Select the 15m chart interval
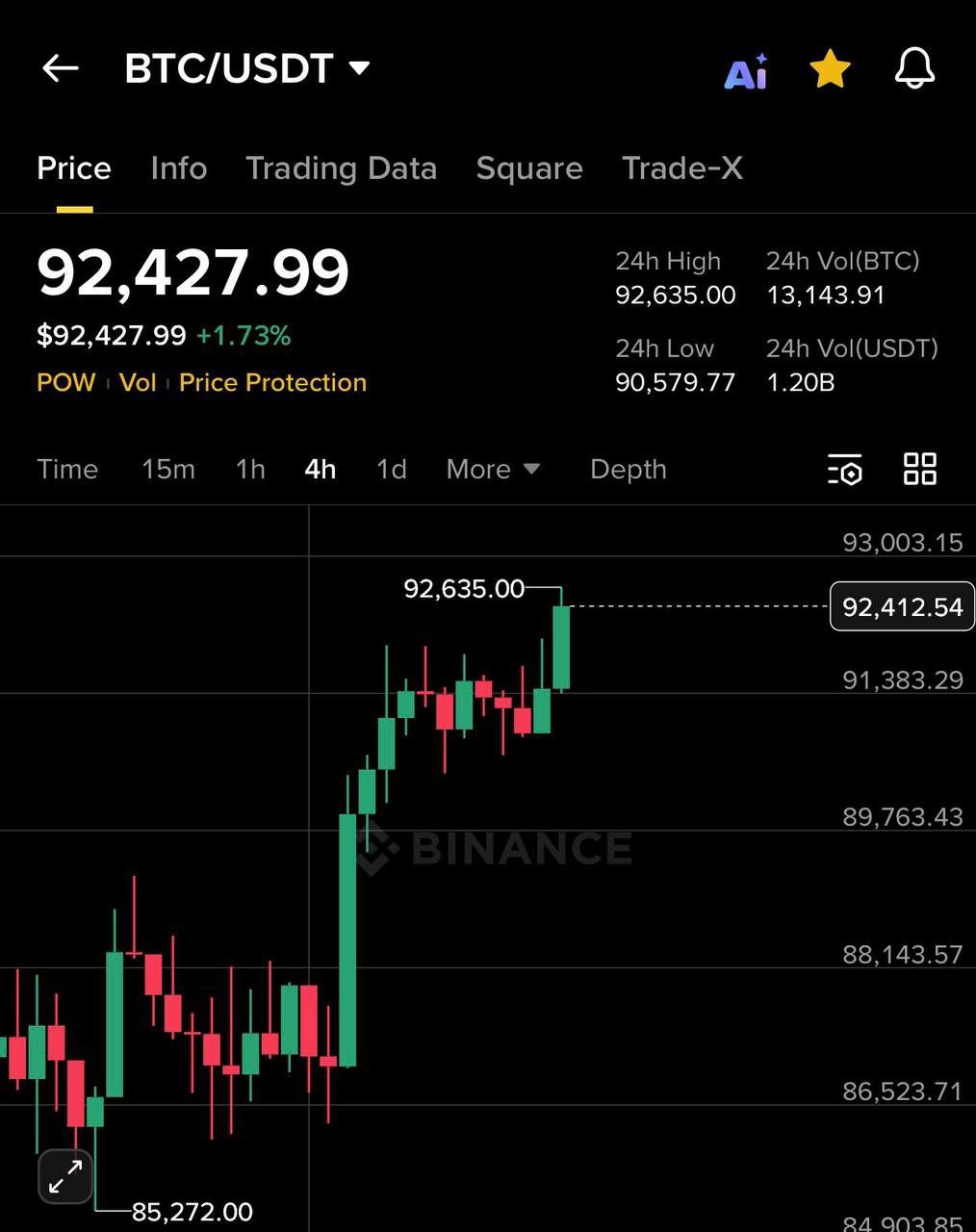The image size is (976, 1232). point(168,470)
